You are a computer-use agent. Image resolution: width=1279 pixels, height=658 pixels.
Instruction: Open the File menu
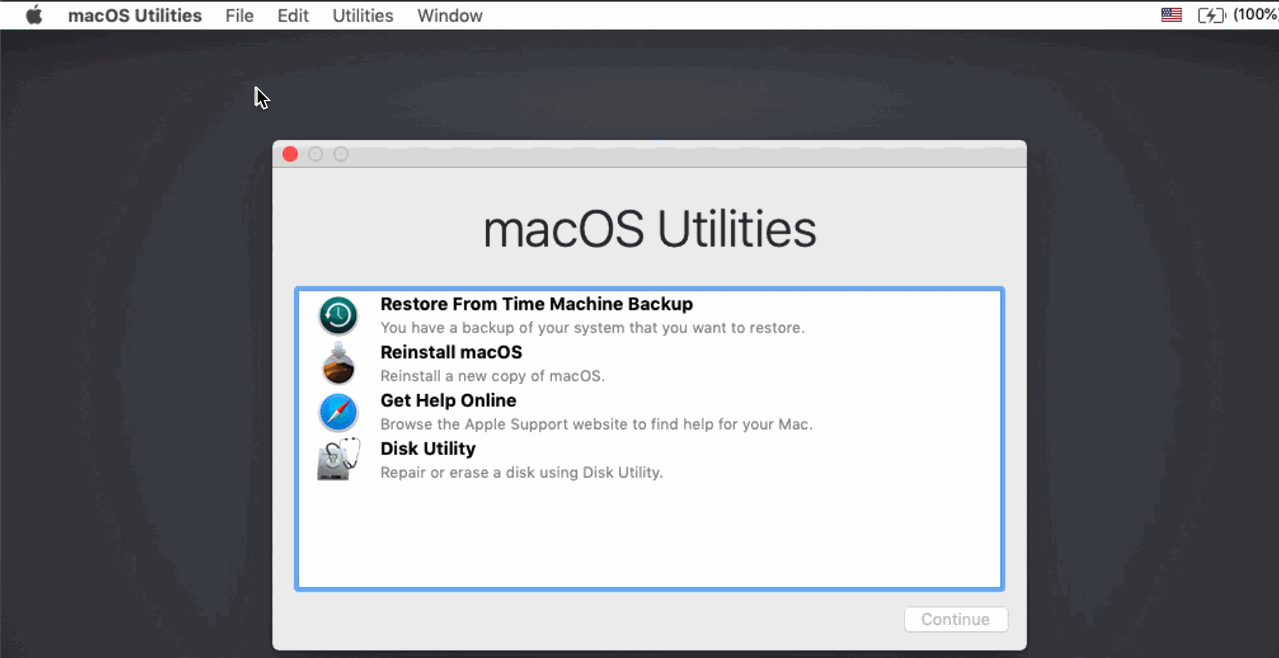point(239,16)
